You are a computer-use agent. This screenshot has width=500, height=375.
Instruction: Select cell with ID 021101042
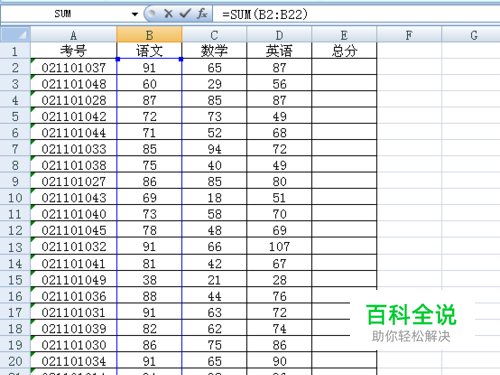pos(74,116)
